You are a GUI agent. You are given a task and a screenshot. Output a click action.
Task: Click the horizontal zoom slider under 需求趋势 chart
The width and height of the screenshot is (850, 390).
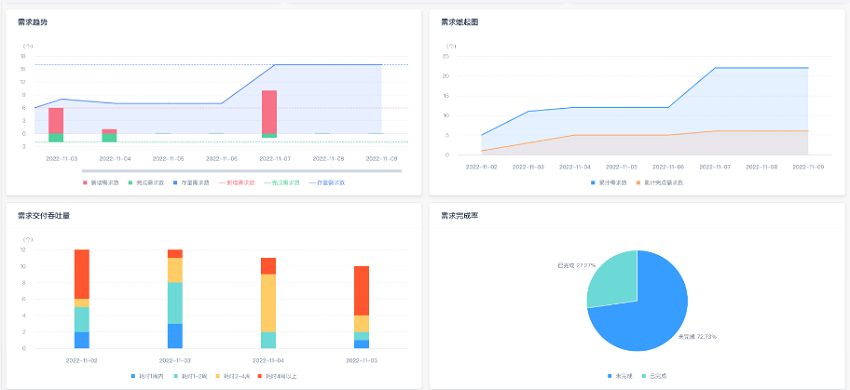242,171
